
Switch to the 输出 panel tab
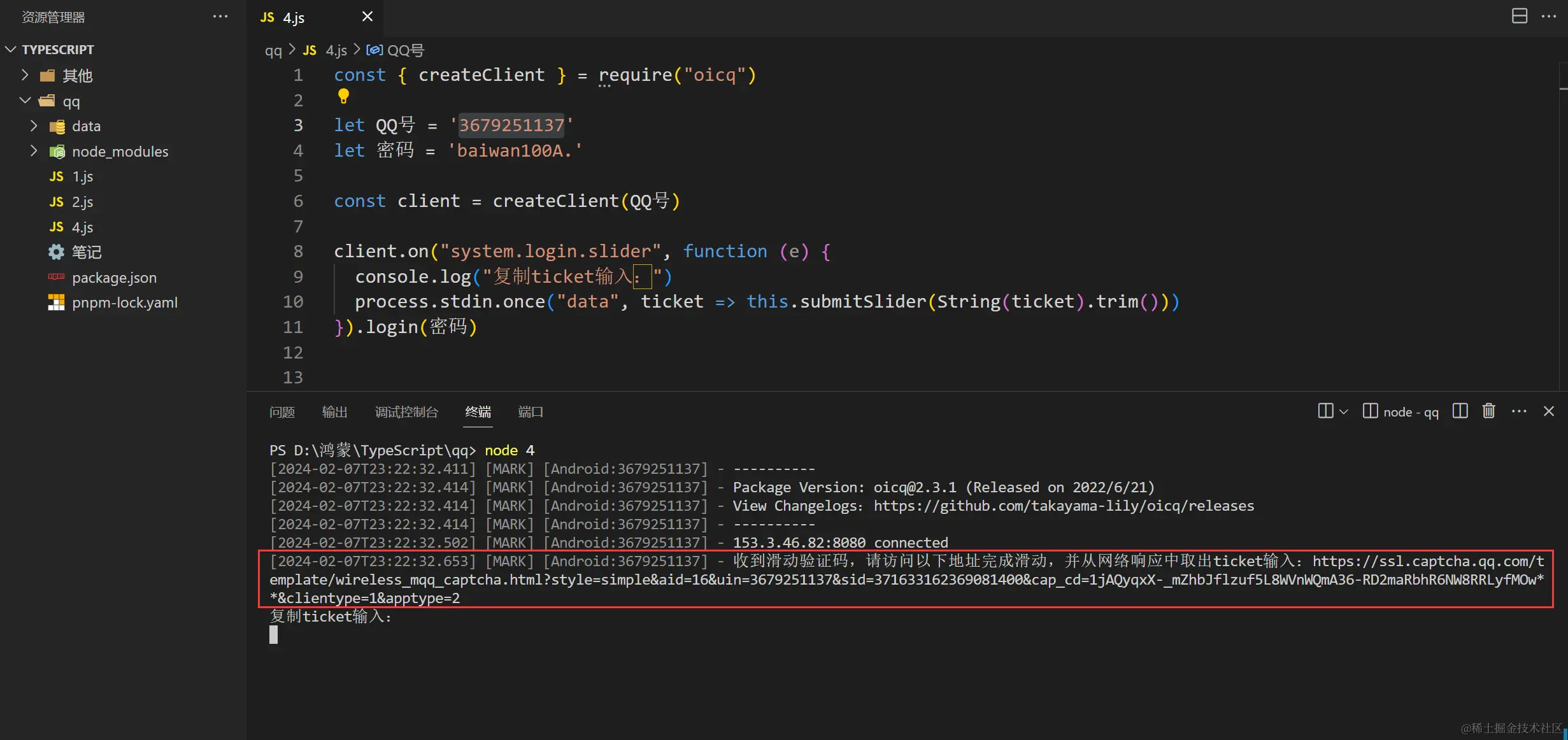tap(334, 412)
